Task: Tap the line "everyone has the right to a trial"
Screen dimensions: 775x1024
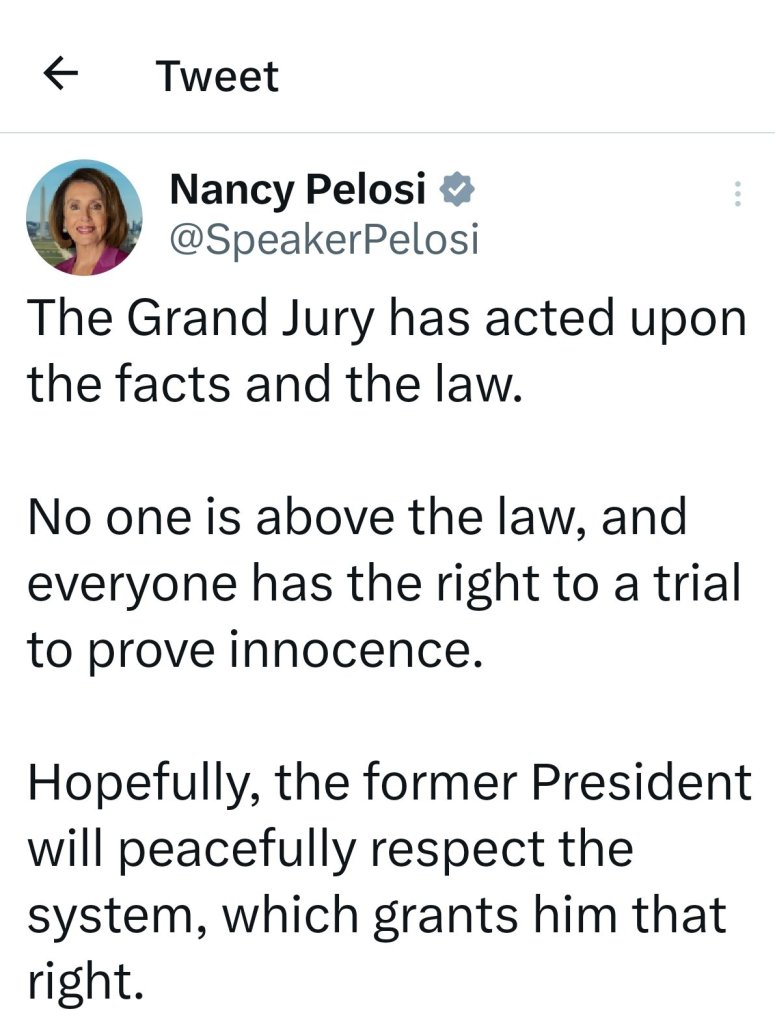Action: pos(384,583)
